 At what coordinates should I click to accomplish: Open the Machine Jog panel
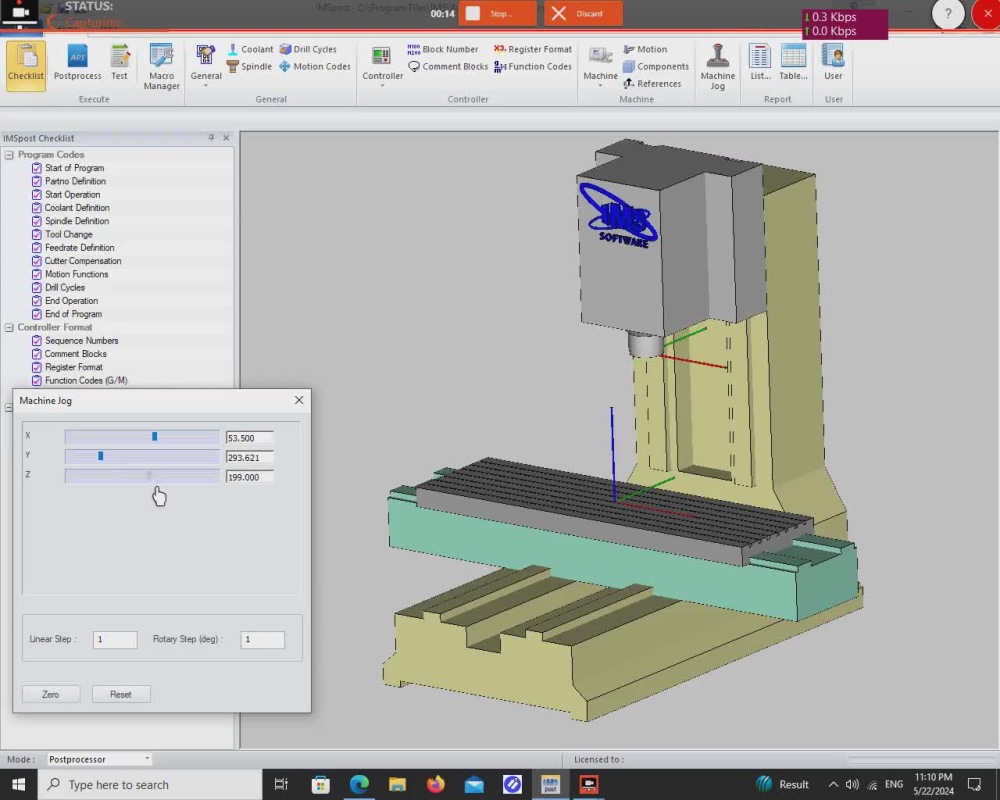pyautogui.click(x=717, y=64)
